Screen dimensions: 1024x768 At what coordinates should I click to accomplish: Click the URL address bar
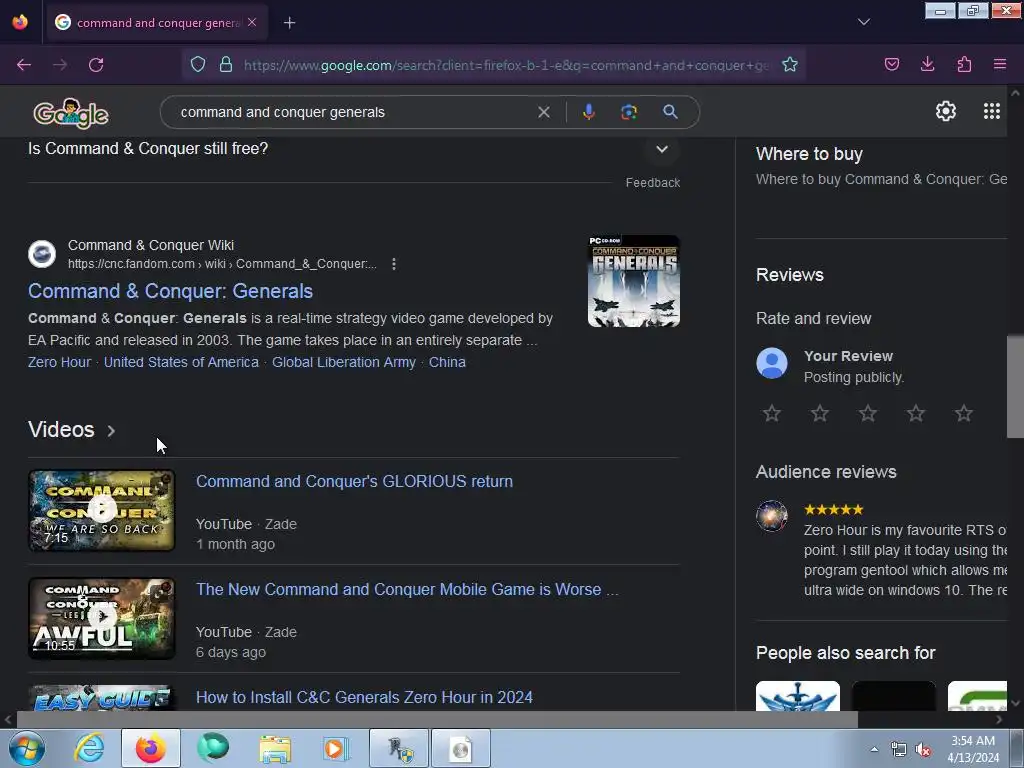click(506, 65)
